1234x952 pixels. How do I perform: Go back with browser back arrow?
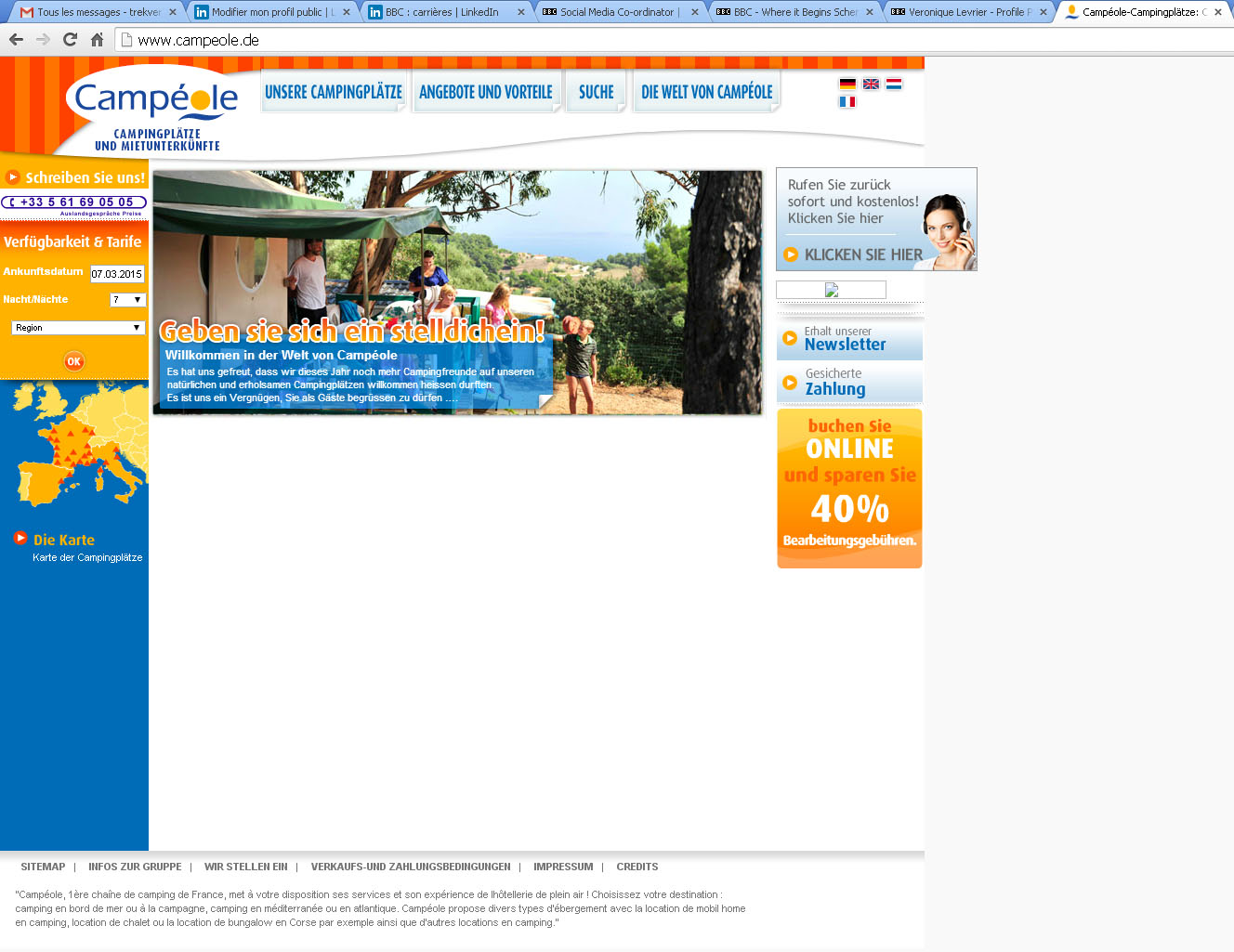click(16, 39)
